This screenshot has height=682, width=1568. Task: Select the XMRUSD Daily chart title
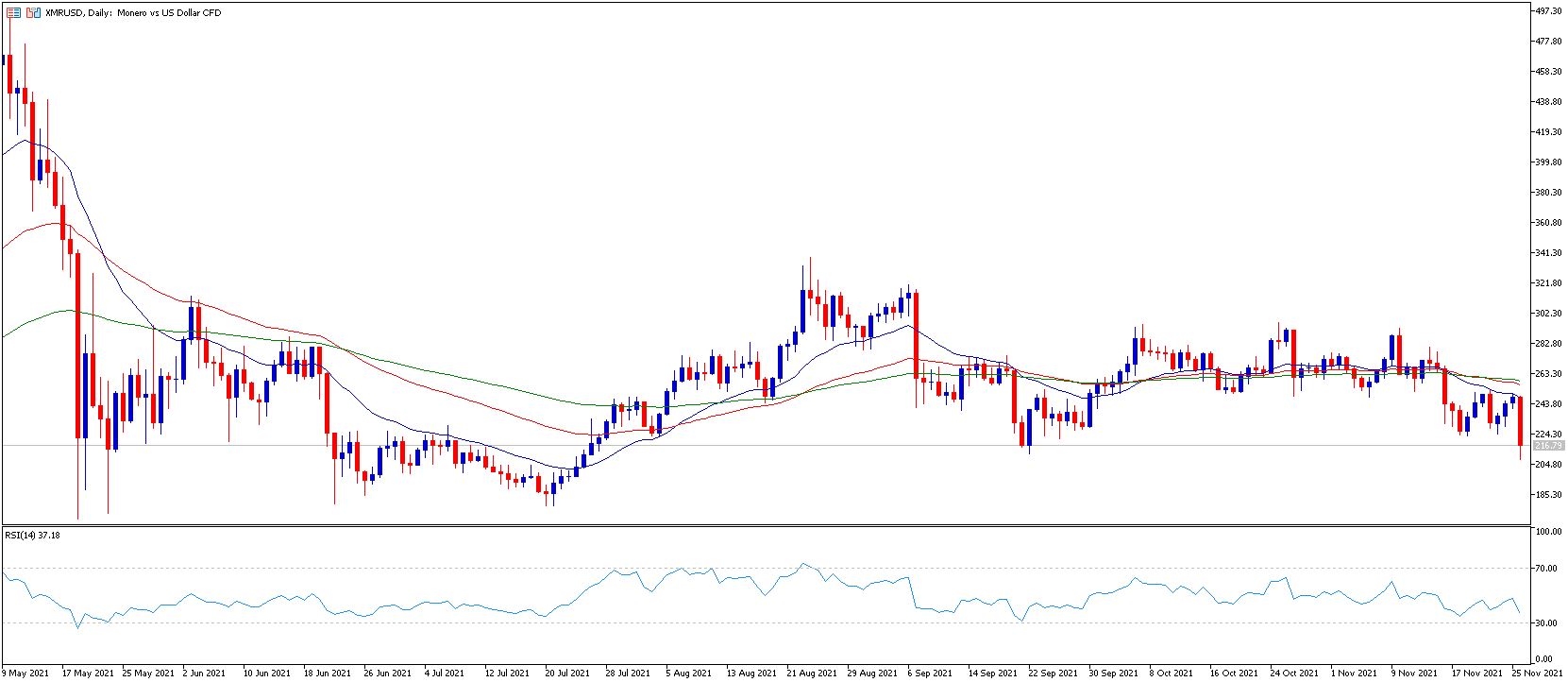[x=133, y=13]
